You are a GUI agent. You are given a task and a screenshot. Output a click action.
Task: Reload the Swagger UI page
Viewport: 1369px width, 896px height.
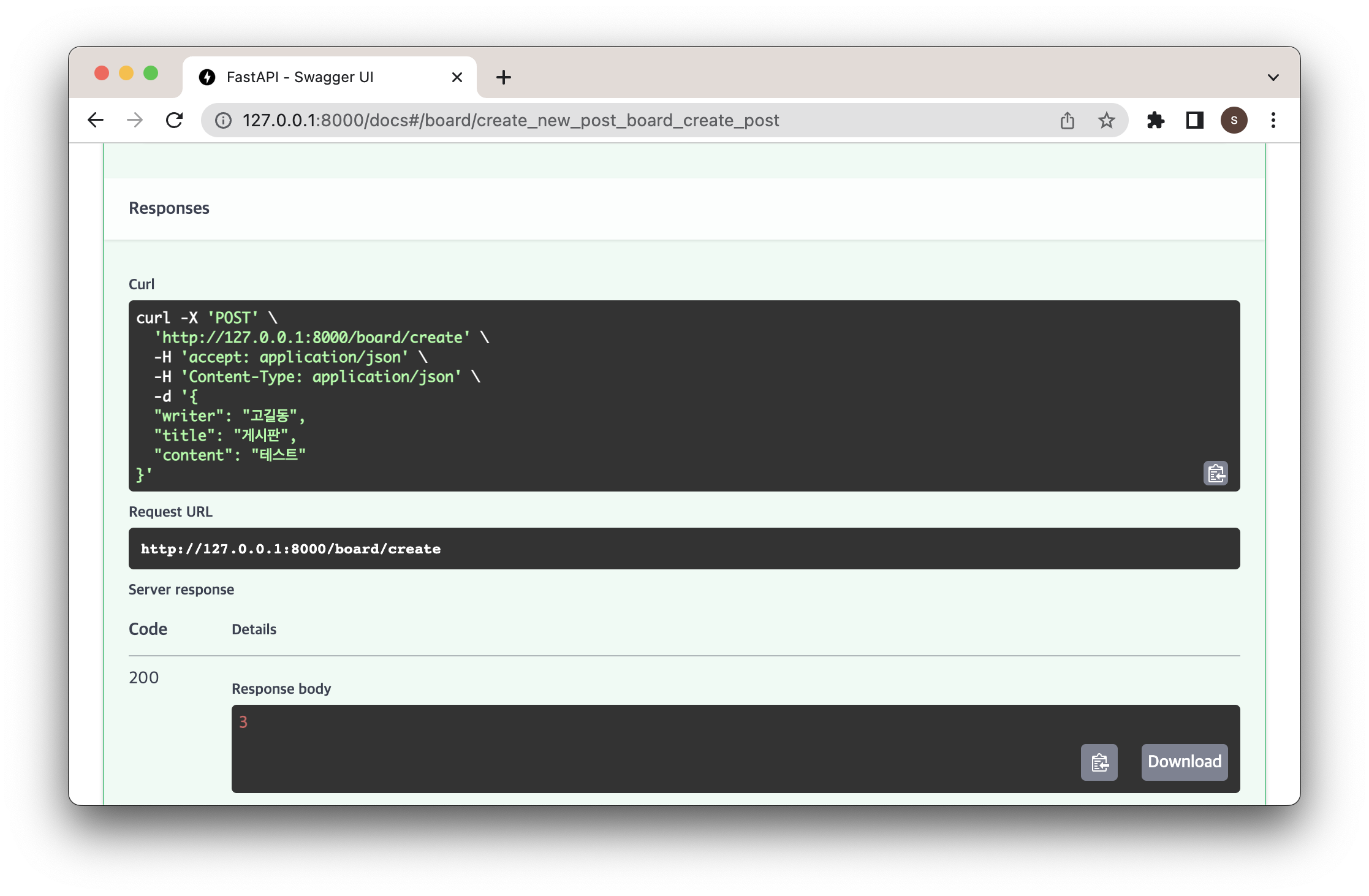175,120
